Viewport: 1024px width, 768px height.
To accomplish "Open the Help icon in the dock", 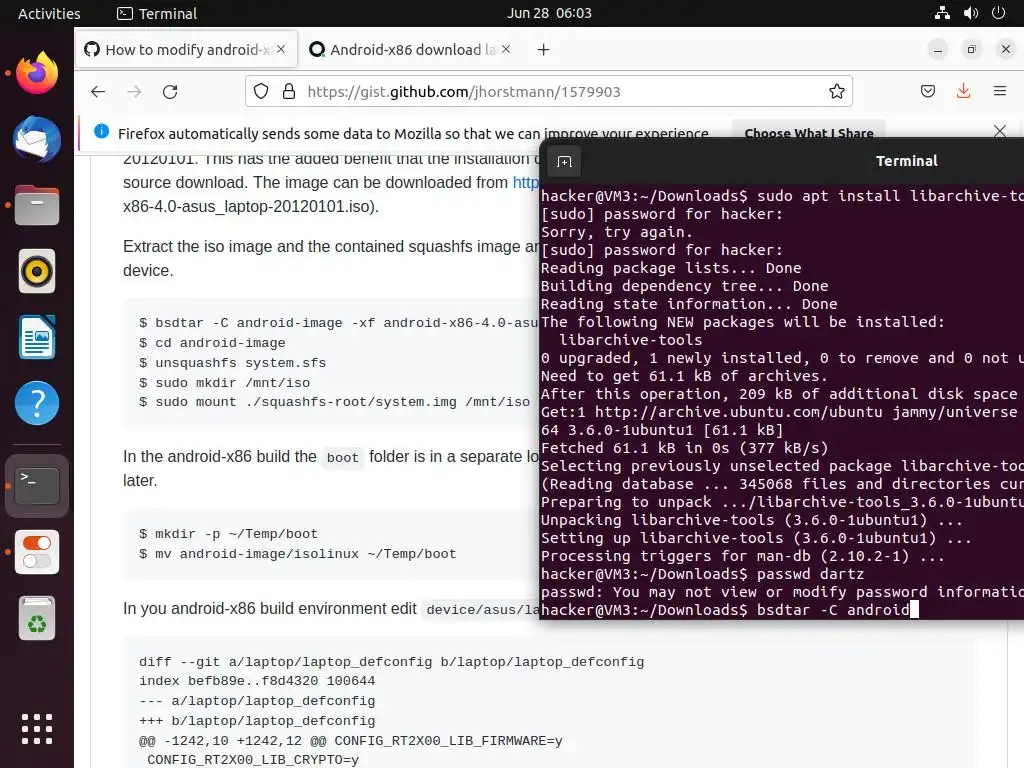I will [37, 403].
